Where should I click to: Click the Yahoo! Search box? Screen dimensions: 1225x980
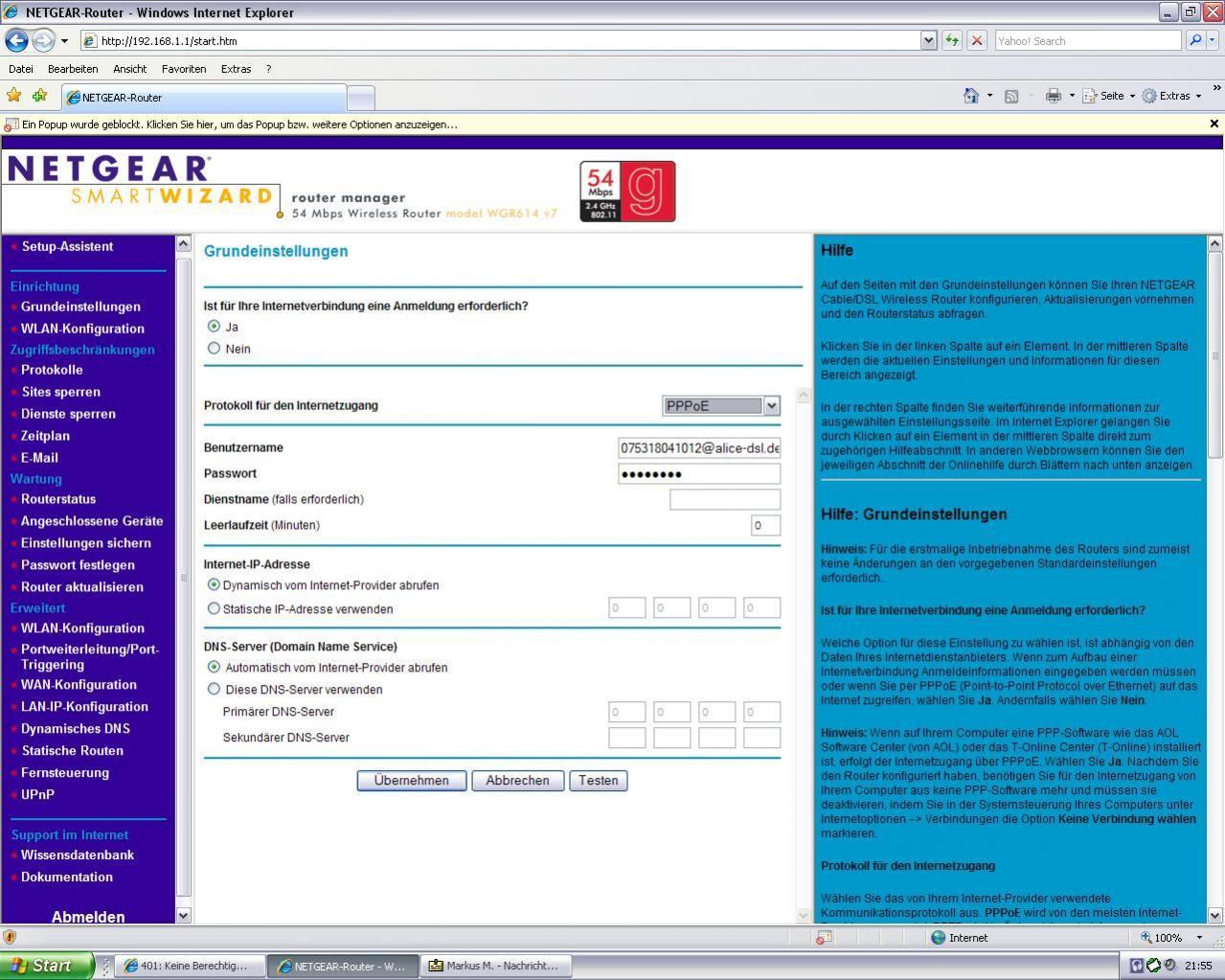tap(1088, 41)
